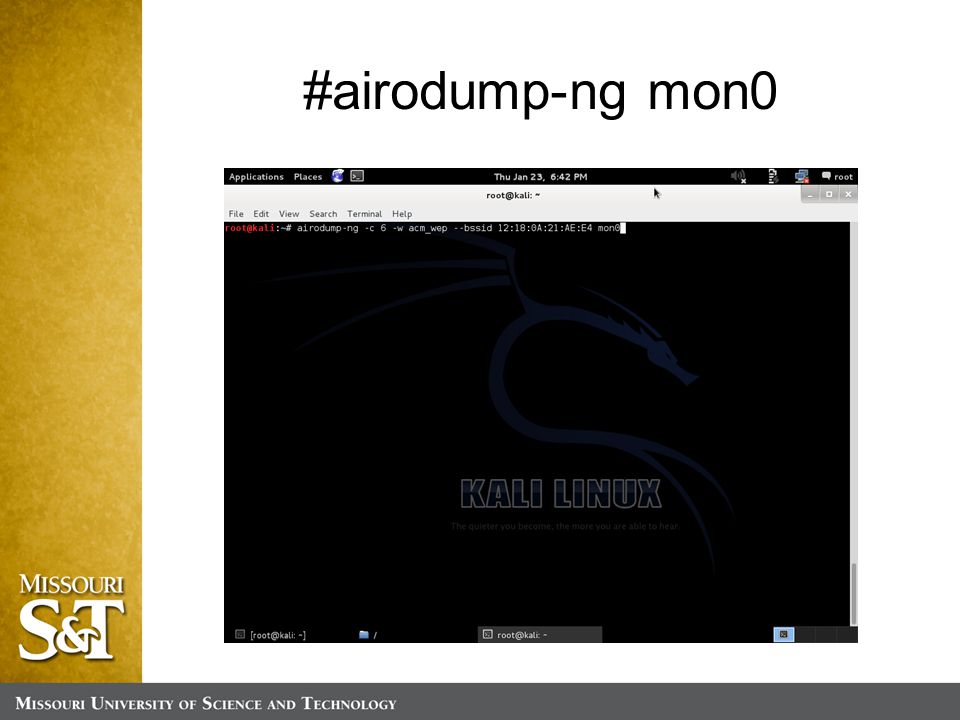Click the accessibility or power document icon in the tray
This screenshot has height=720, width=960.
point(773,176)
